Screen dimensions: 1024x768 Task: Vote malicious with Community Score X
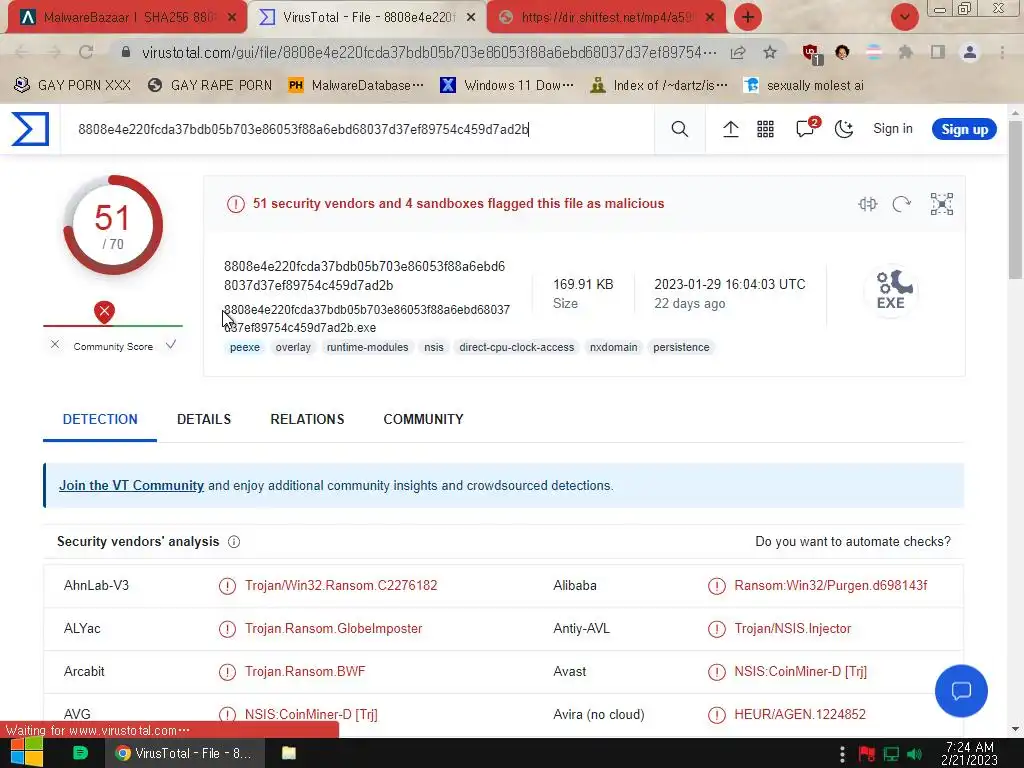tap(55, 344)
